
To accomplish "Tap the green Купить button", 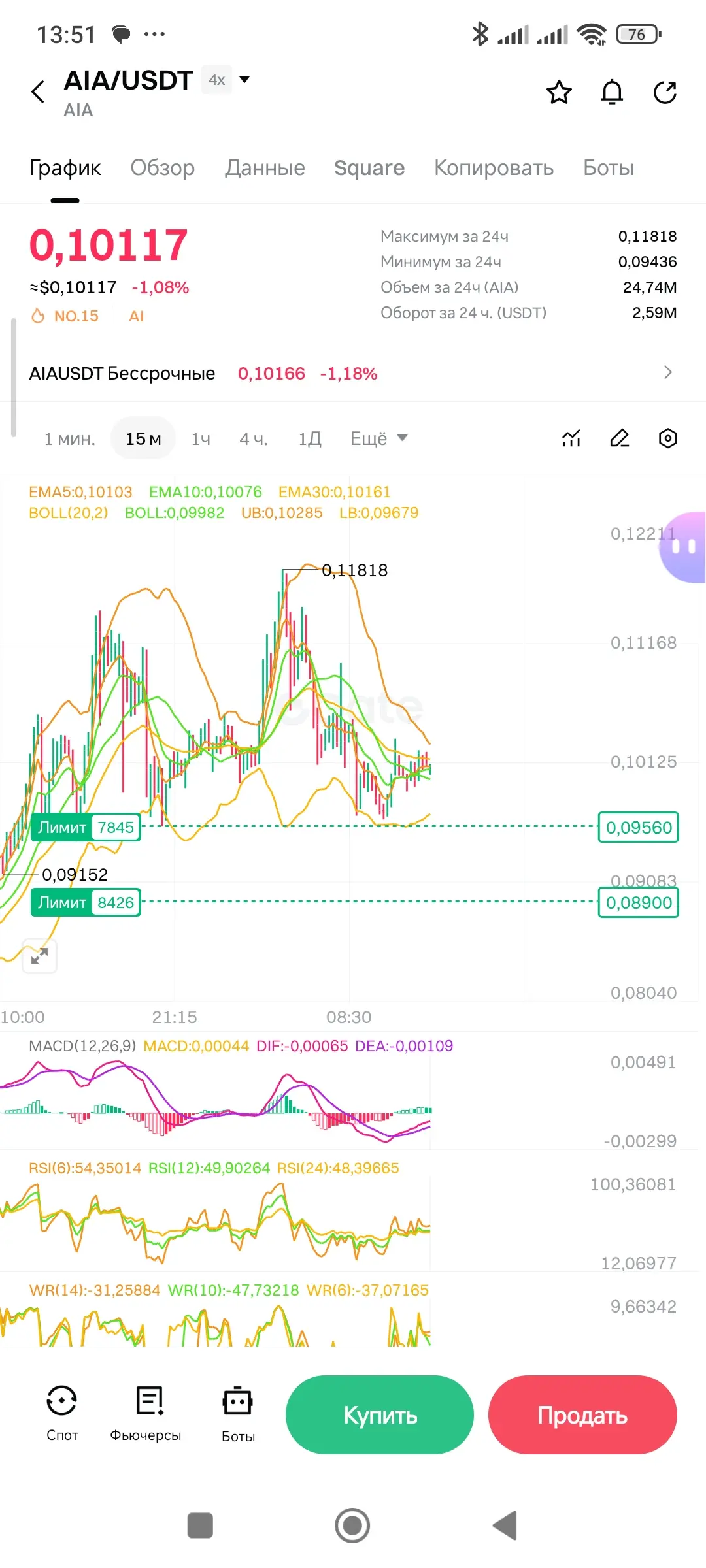I will 380,1414.
